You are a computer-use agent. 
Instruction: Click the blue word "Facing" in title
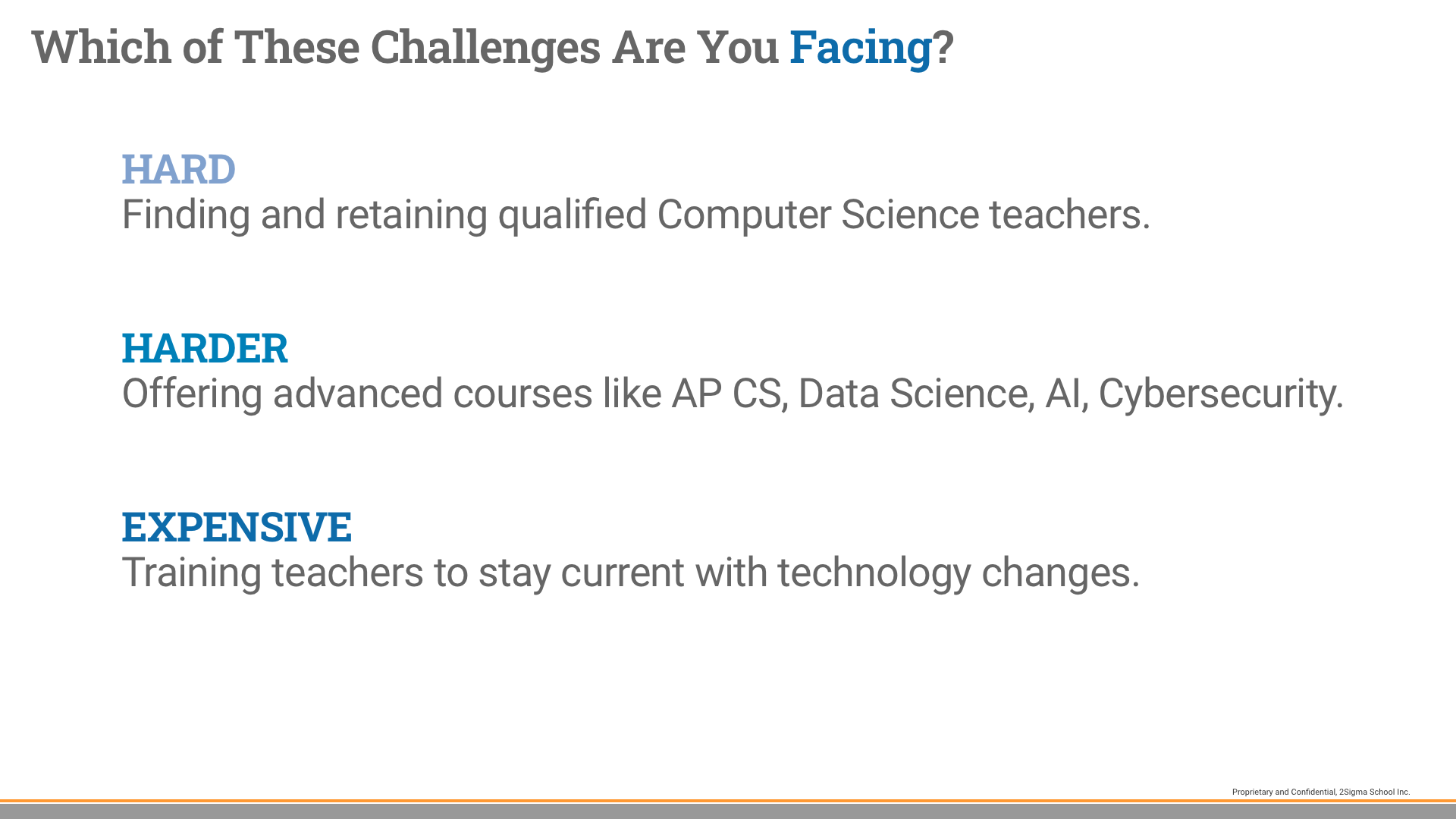pos(860,47)
